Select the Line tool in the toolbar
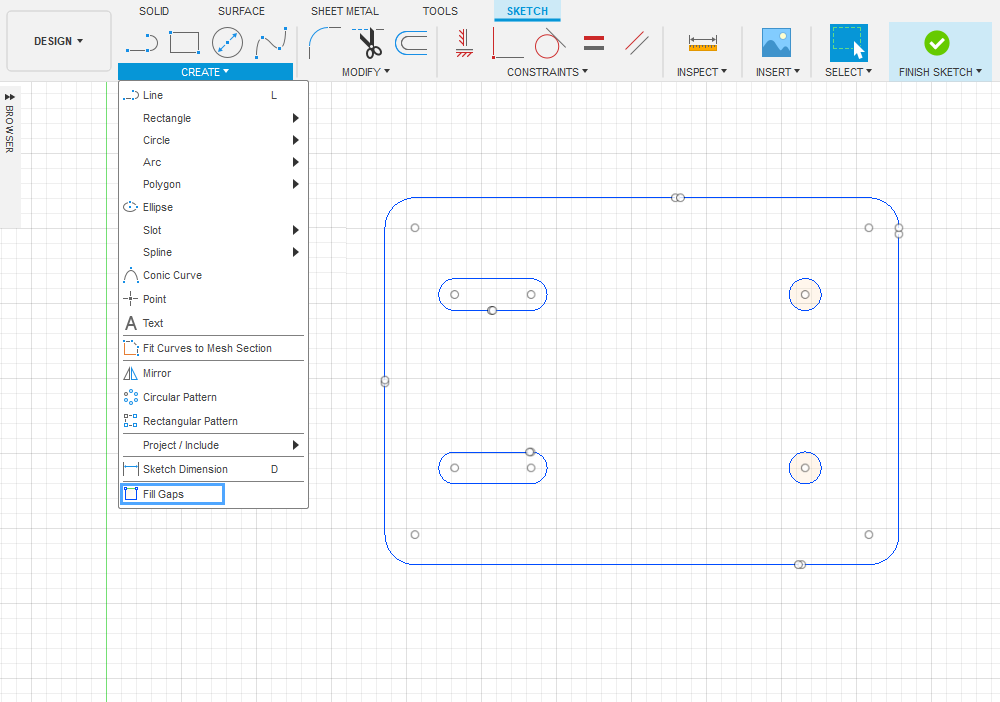 coord(141,43)
